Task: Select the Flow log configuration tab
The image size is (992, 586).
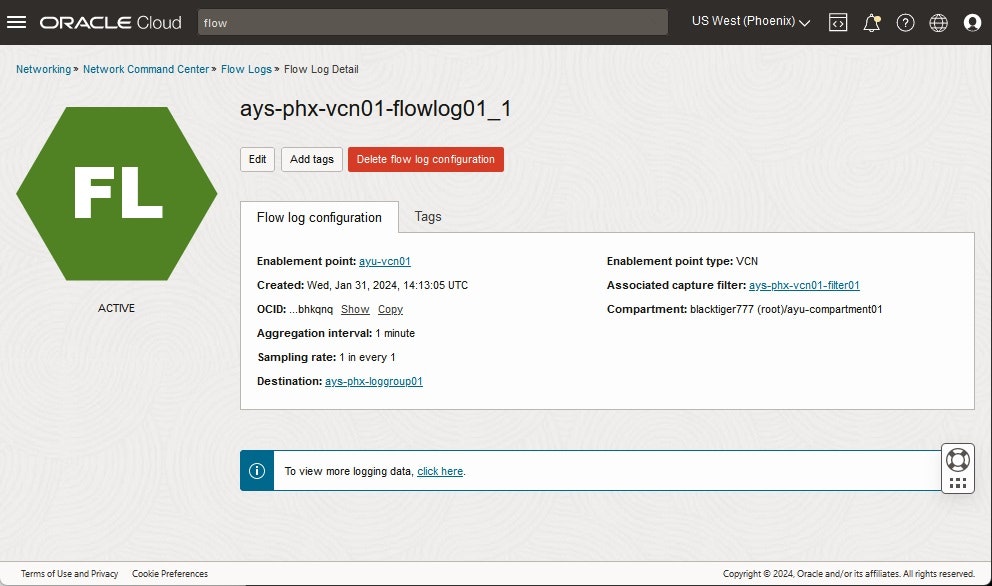Action: [x=319, y=217]
